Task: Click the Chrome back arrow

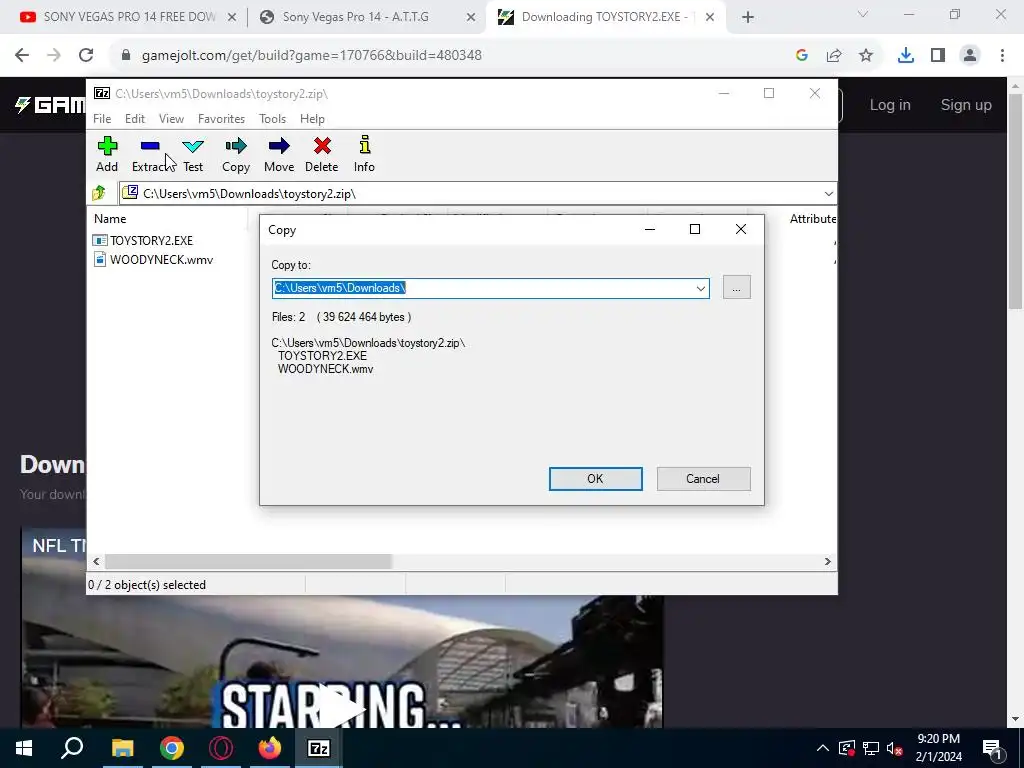Action: pyautogui.click(x=22, y=56)
